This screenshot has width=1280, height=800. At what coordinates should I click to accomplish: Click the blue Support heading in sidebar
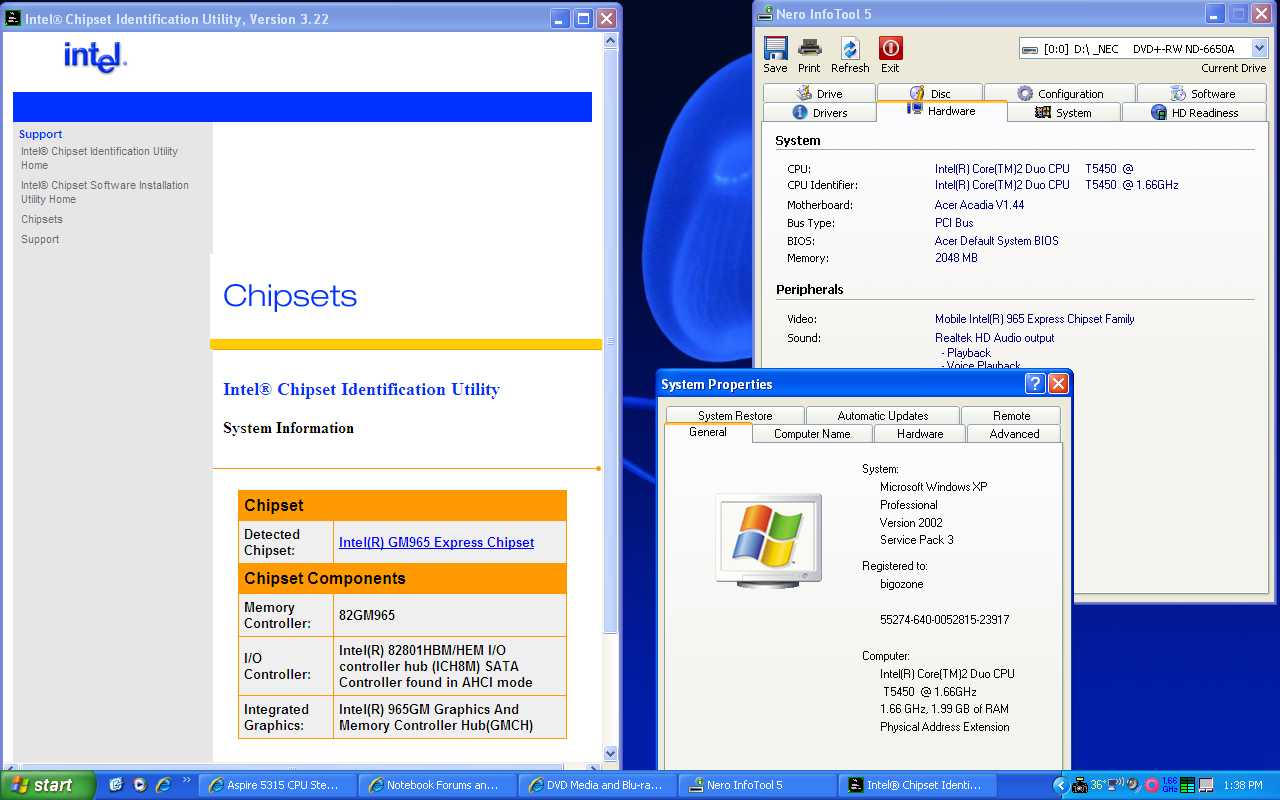click(40, 134)
